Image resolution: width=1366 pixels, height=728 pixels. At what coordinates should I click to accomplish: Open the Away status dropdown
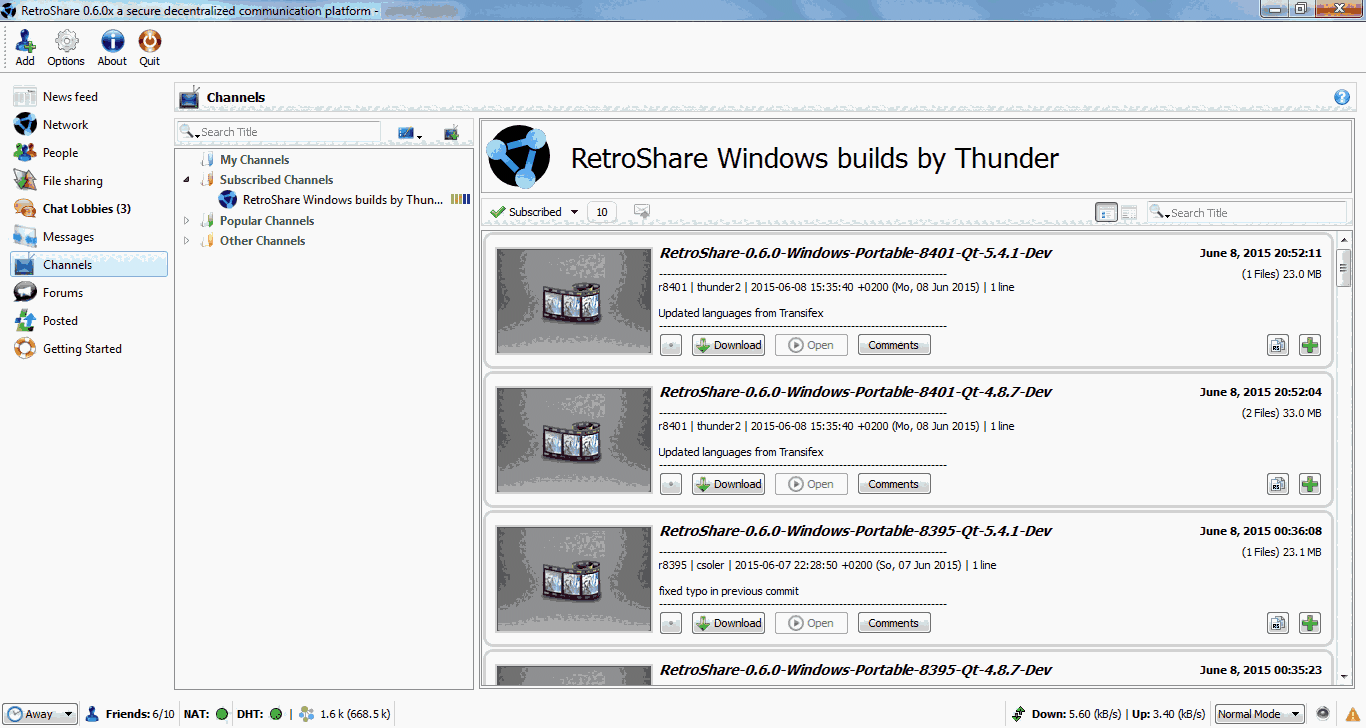pos(41,714)
